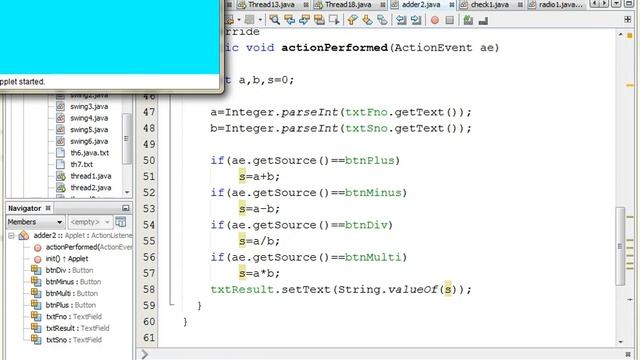
Task: Select txtSno TextField in Navigator
Action: coord(73,340)
